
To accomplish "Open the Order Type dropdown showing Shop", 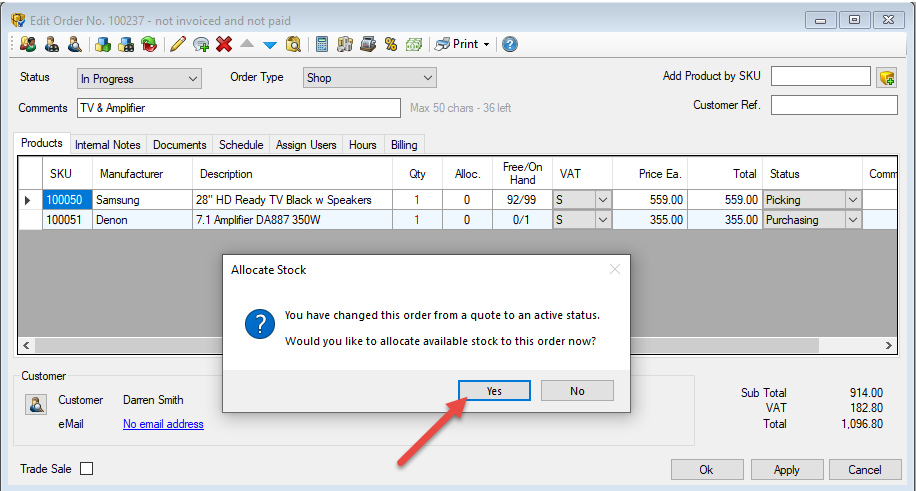I will point(428,78).
